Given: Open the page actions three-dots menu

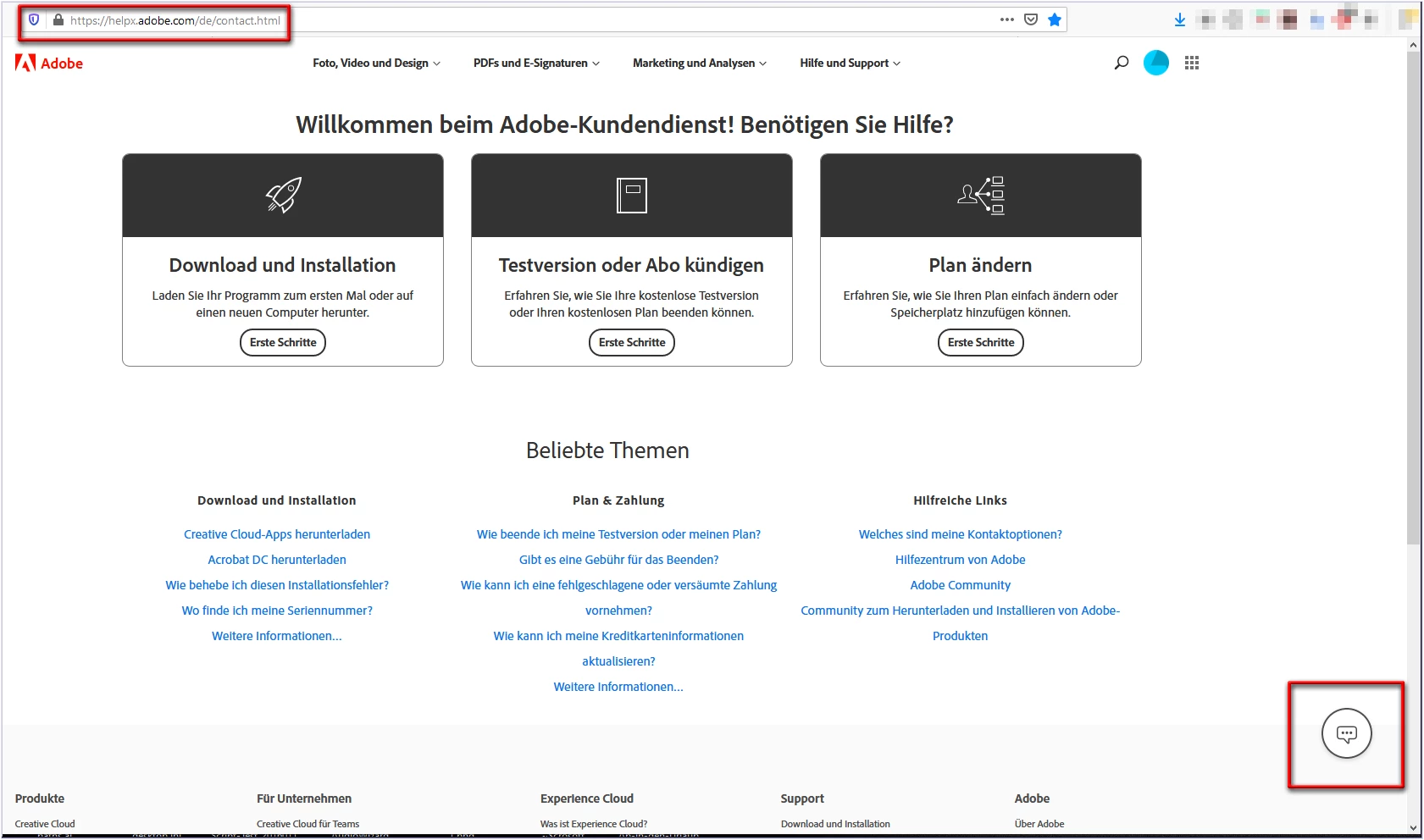Looking at the screenshot, I should click(x=1007, y=19).
